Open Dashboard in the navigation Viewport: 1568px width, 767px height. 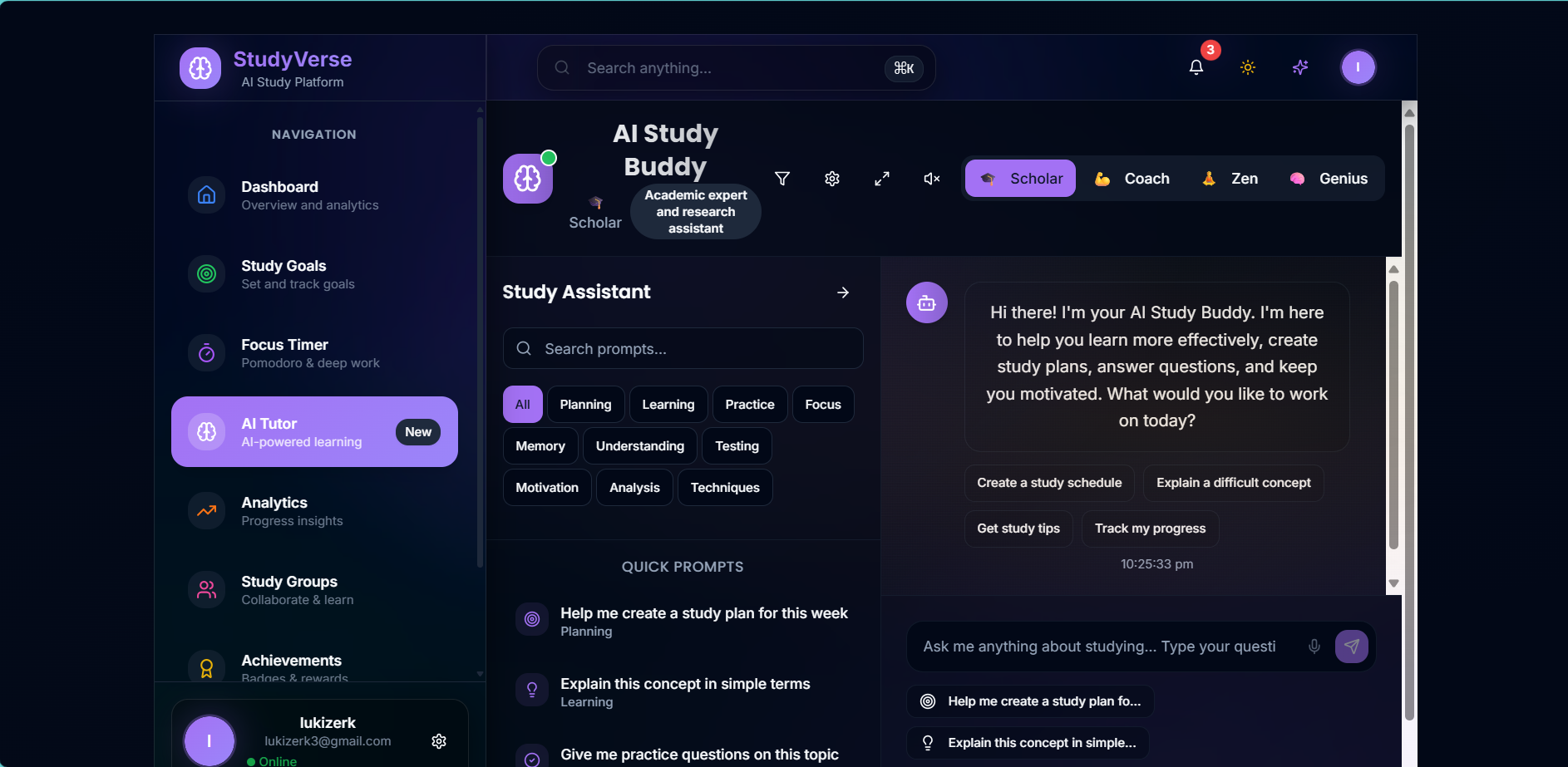point(314,195)
